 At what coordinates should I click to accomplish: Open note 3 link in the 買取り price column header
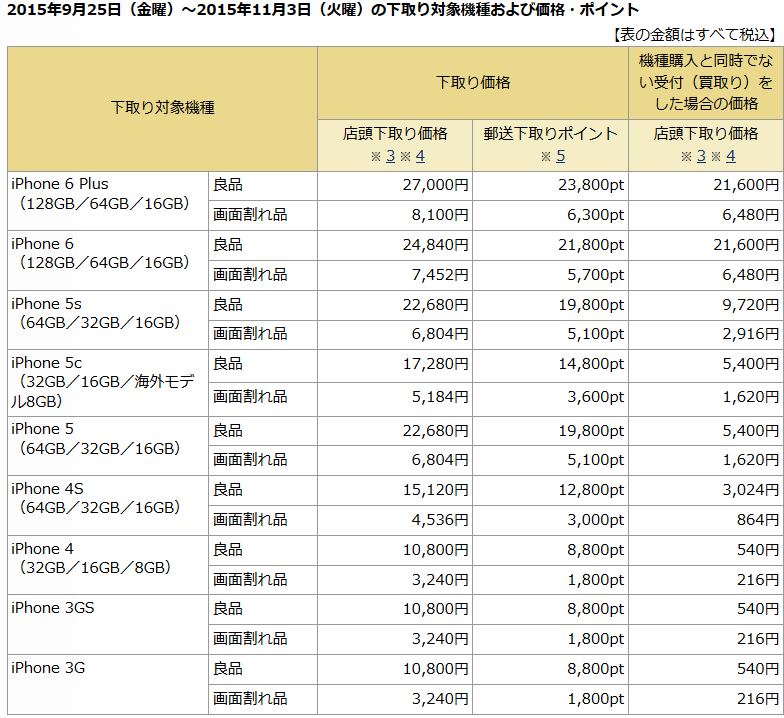[702, 156]
